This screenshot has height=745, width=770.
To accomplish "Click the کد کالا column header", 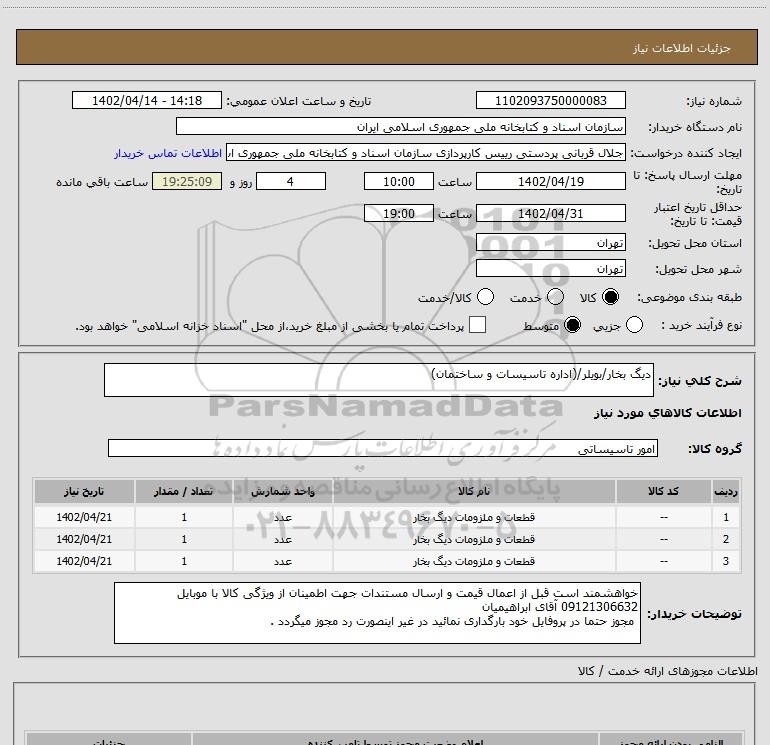I will pyautogui.click(x=664, y=491).
